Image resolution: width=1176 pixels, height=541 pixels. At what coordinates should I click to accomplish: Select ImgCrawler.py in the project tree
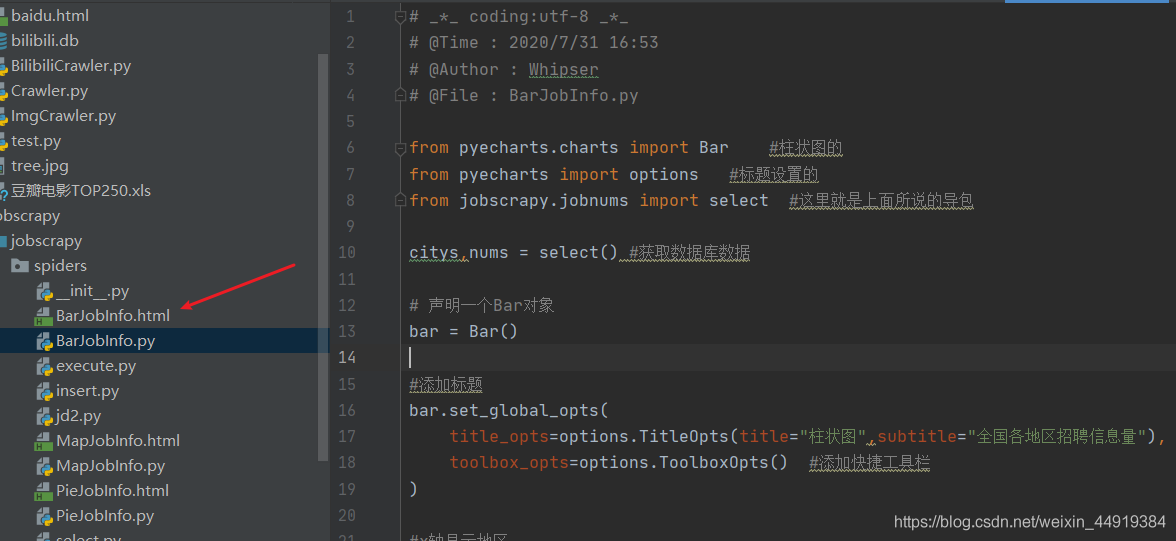click(x=64, y=116)
